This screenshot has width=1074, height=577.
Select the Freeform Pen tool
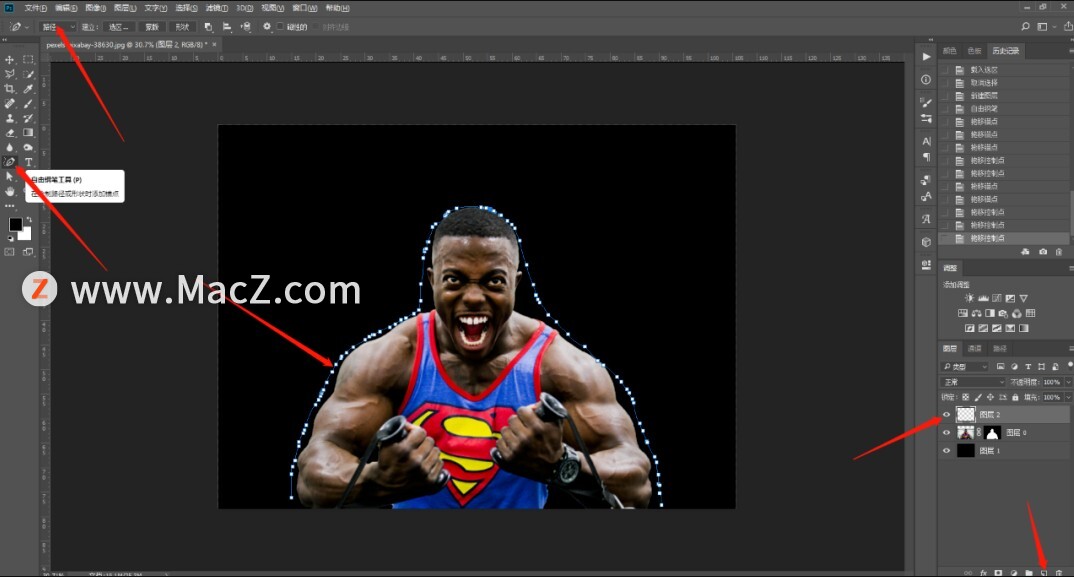click(9, 162)
